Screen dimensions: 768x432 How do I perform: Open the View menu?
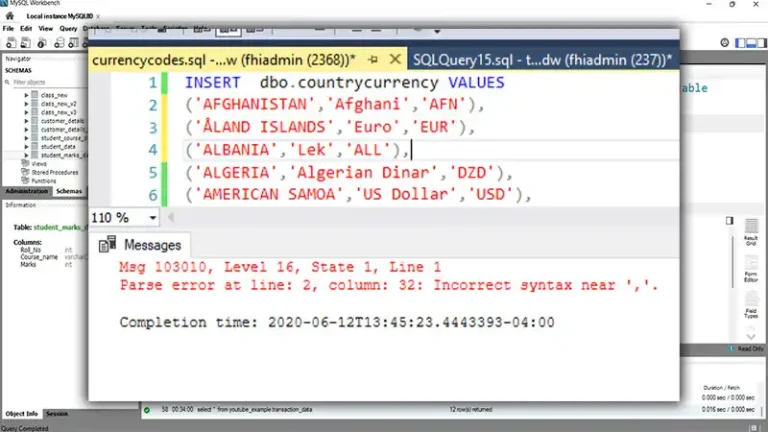[46, 28]
